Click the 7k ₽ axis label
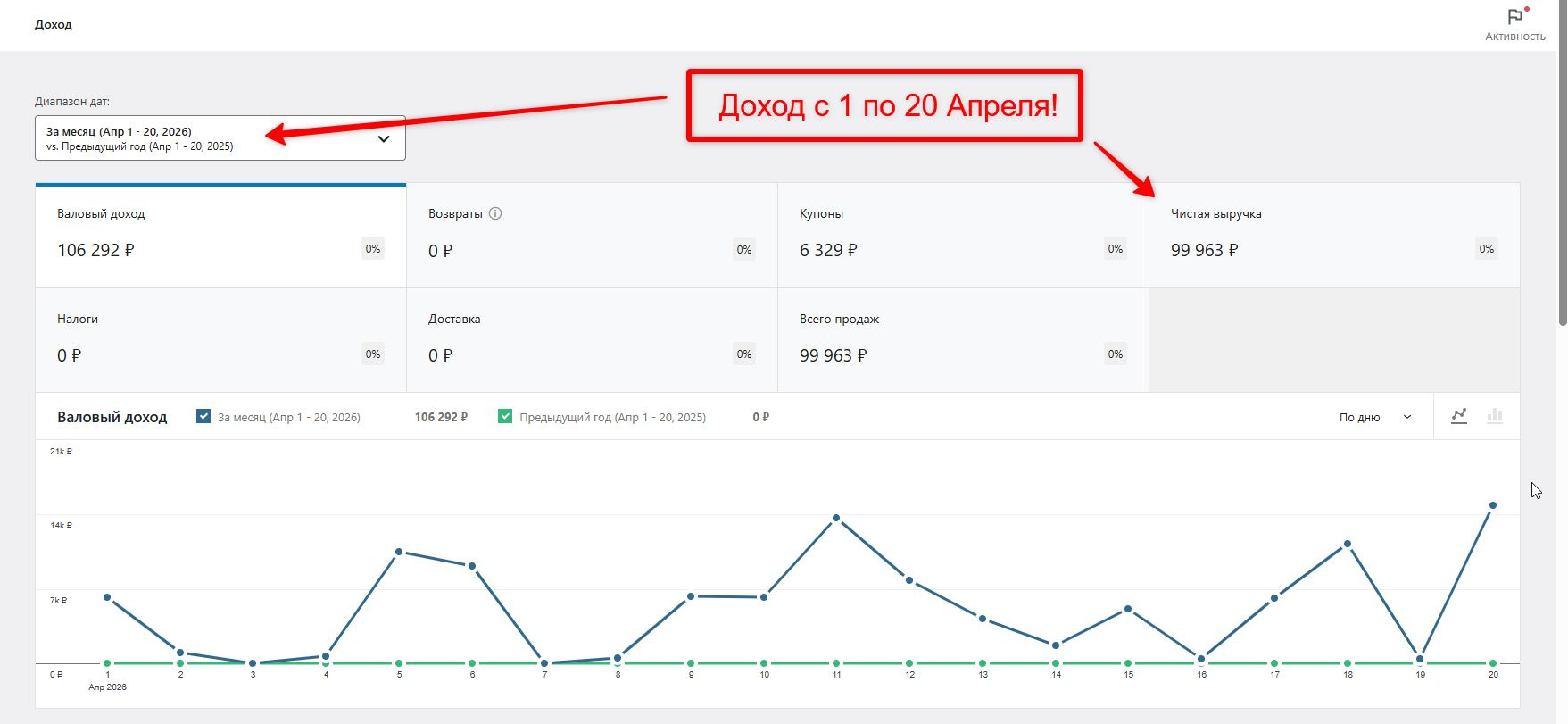The width and height of the screenshot is (1568, 724). 58,600
